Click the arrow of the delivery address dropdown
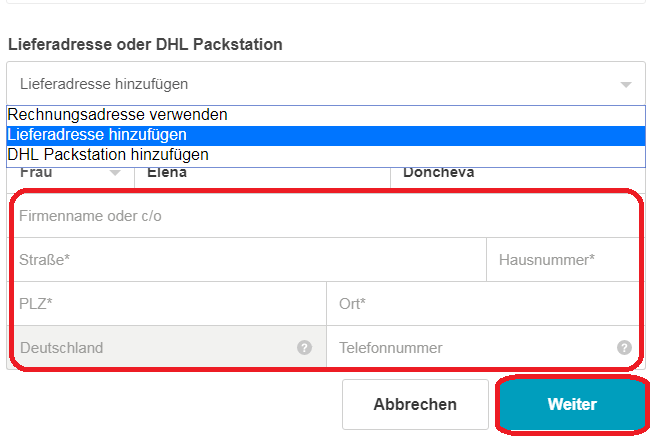This screenshot has height=440, width=658. pos(626,85)
